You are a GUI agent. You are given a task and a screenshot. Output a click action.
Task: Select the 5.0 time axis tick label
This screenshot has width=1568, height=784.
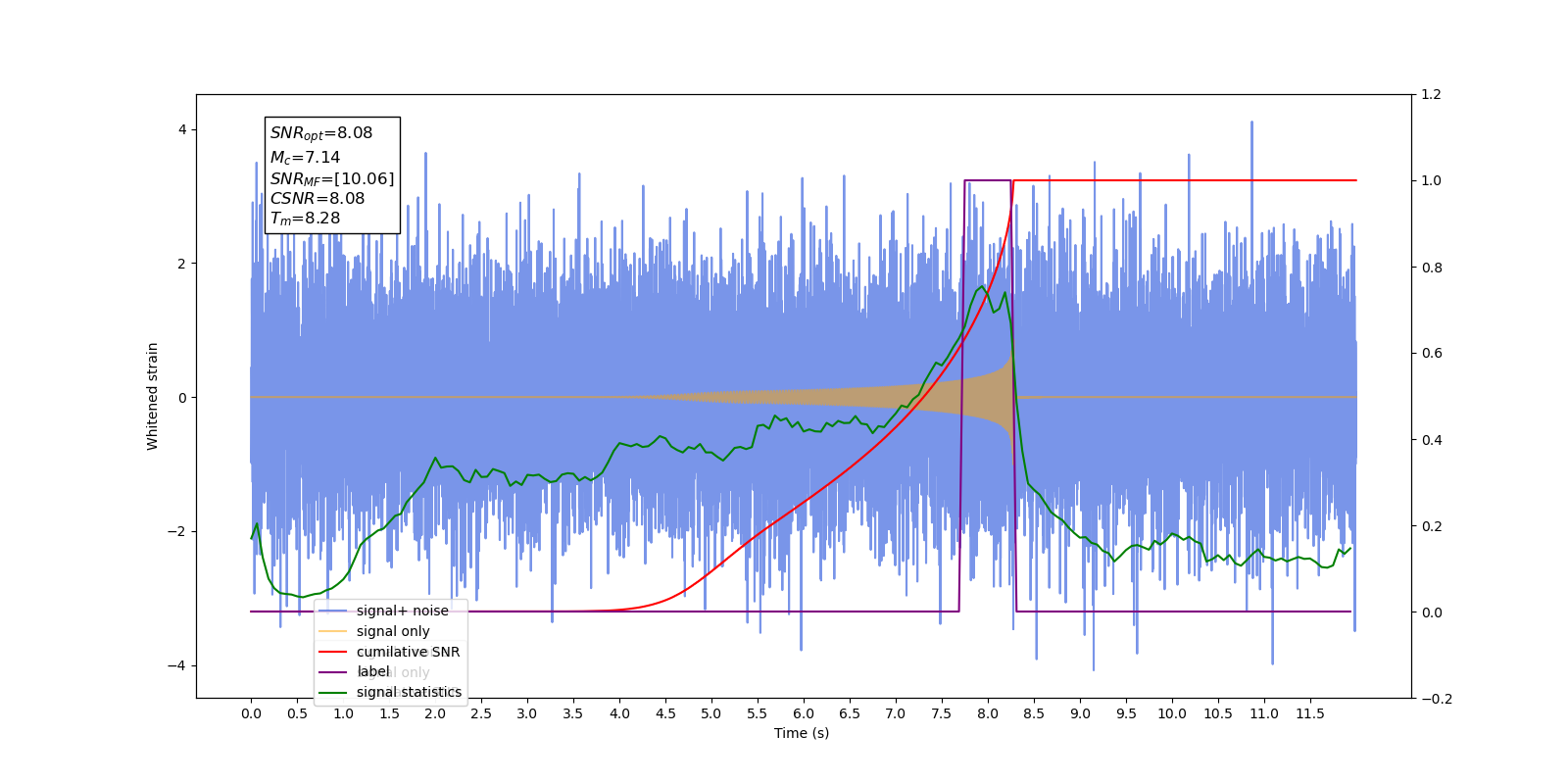tap(711, 713)
